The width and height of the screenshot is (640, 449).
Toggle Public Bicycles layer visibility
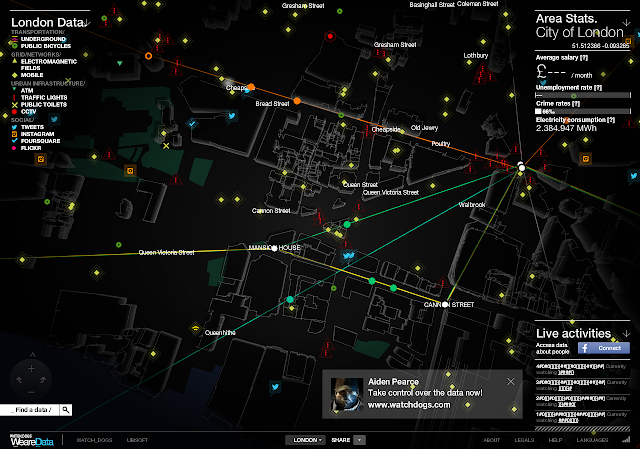pyautogui.click(x=41, y=46)
